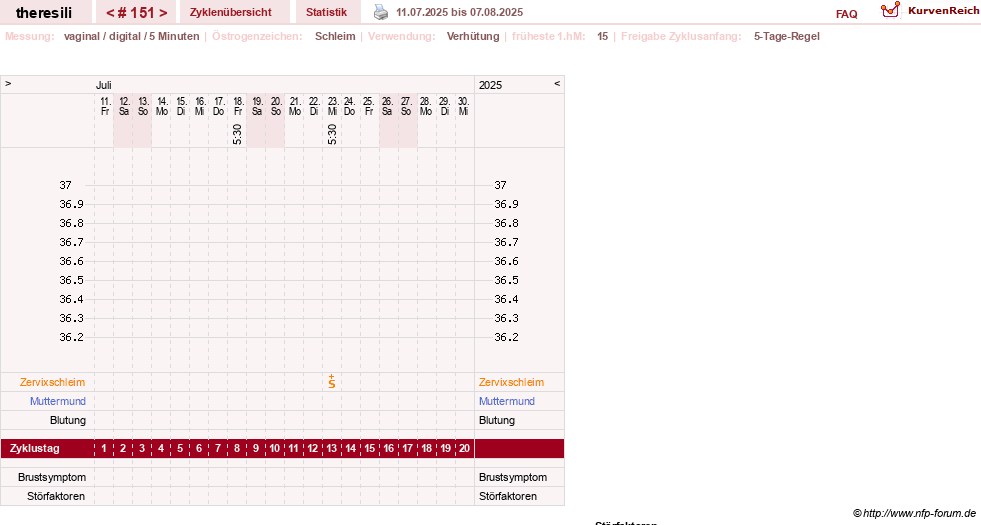
Task: Collapse chart using the arrow beside 2025
Action: point(557,83)
